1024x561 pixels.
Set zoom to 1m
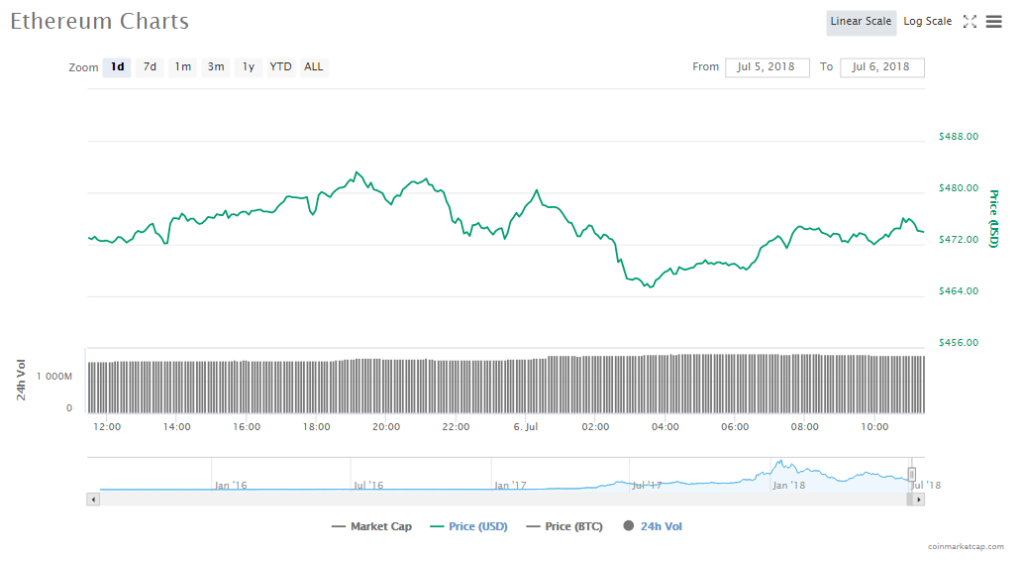[183, 67]
